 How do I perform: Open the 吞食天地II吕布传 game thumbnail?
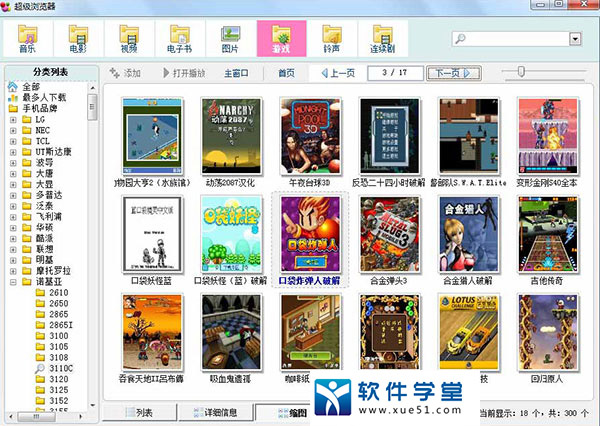click(x=152, y=332)
